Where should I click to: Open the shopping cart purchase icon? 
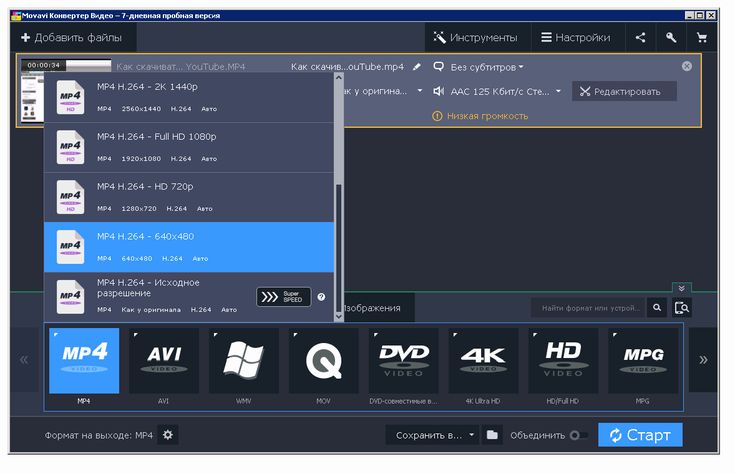[x=701, y=38]
